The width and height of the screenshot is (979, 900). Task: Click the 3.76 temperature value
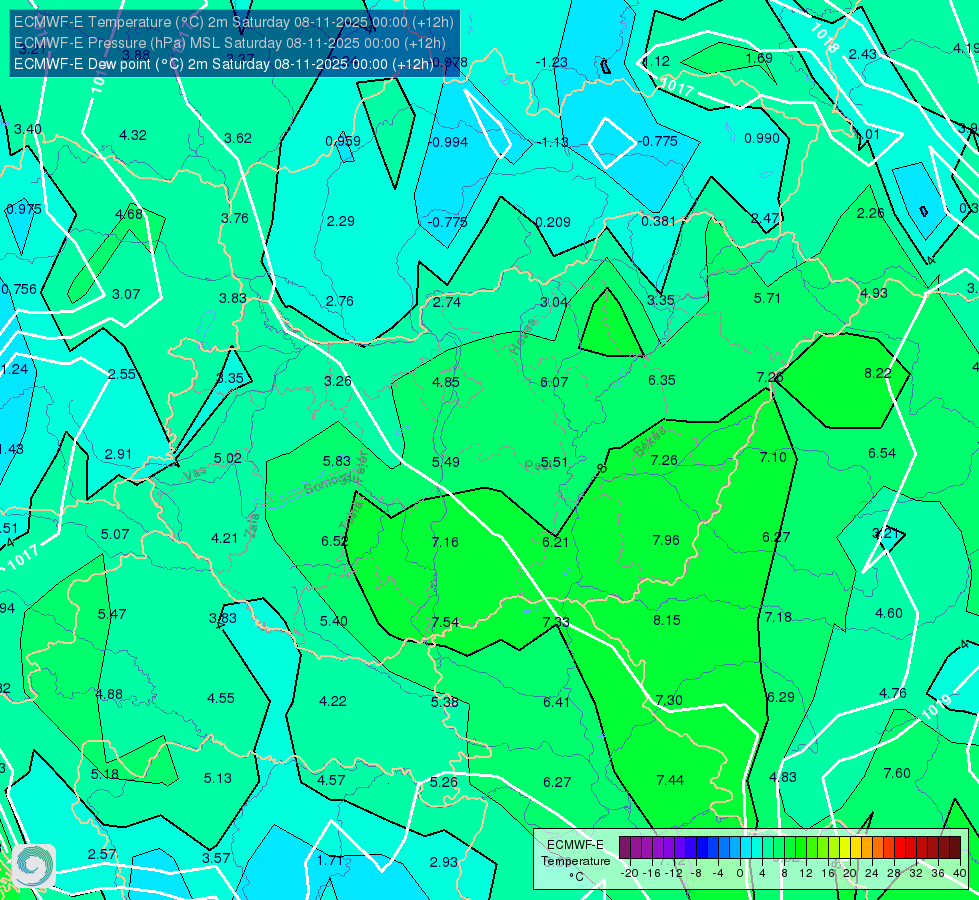tap(235, 218)
